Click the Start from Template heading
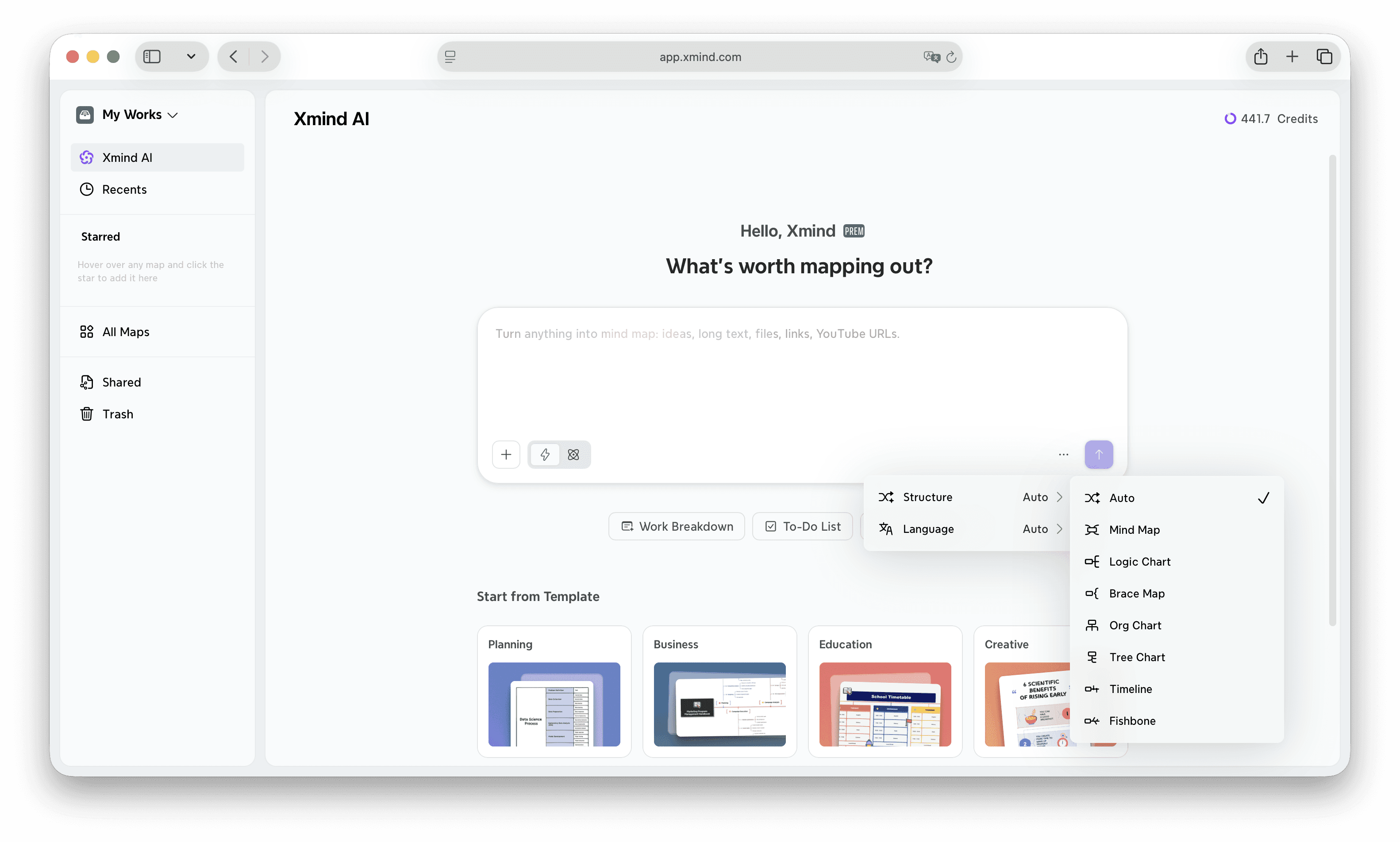This screenshot has height=842, width=1400. point(538,596)
